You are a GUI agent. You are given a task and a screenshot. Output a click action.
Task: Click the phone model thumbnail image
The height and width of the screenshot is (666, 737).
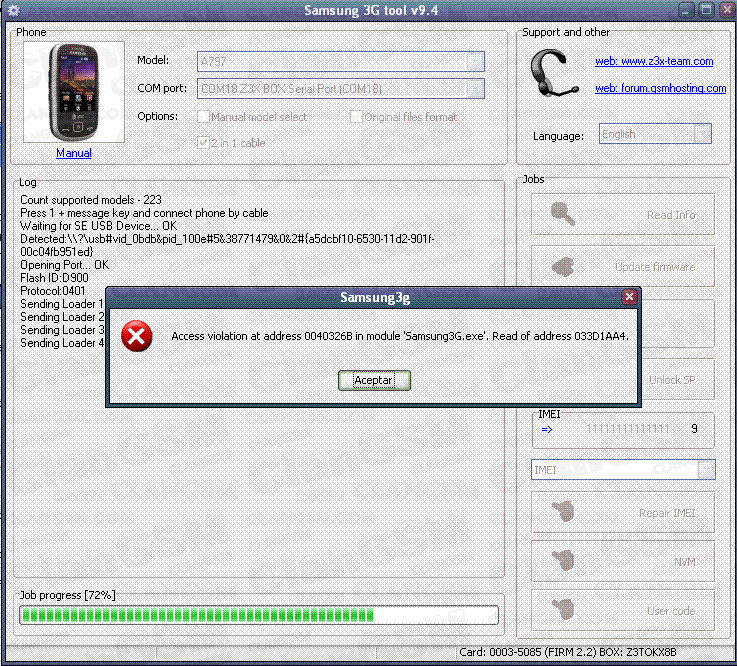[x=74, y=92]
